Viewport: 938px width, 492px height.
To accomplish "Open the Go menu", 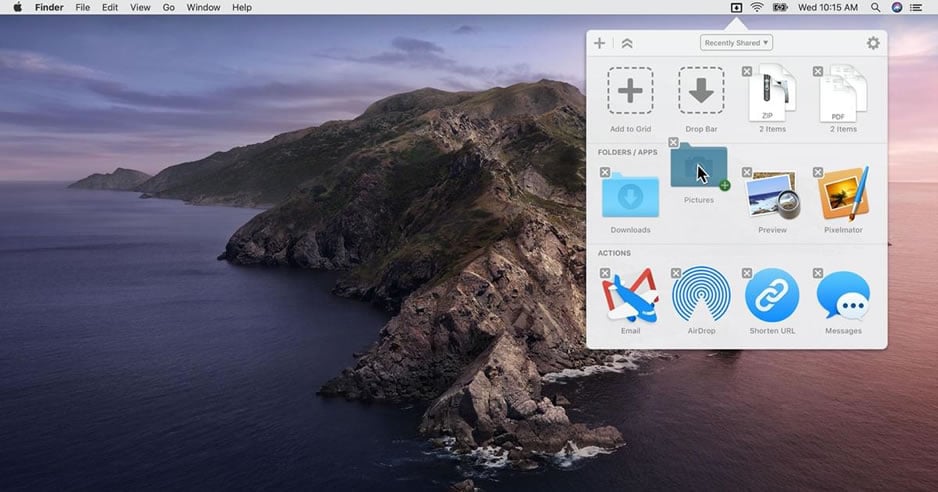I will pyautogui.click(x=169, y=7).
